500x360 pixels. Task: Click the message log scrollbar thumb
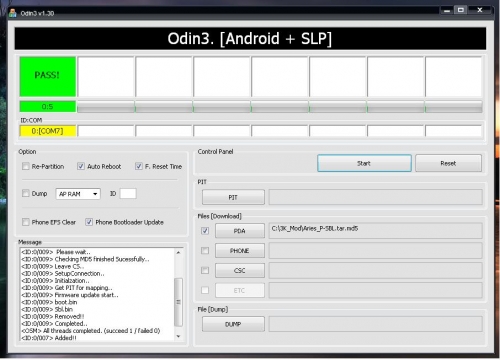pyautogui.click(x=178, y=302)
